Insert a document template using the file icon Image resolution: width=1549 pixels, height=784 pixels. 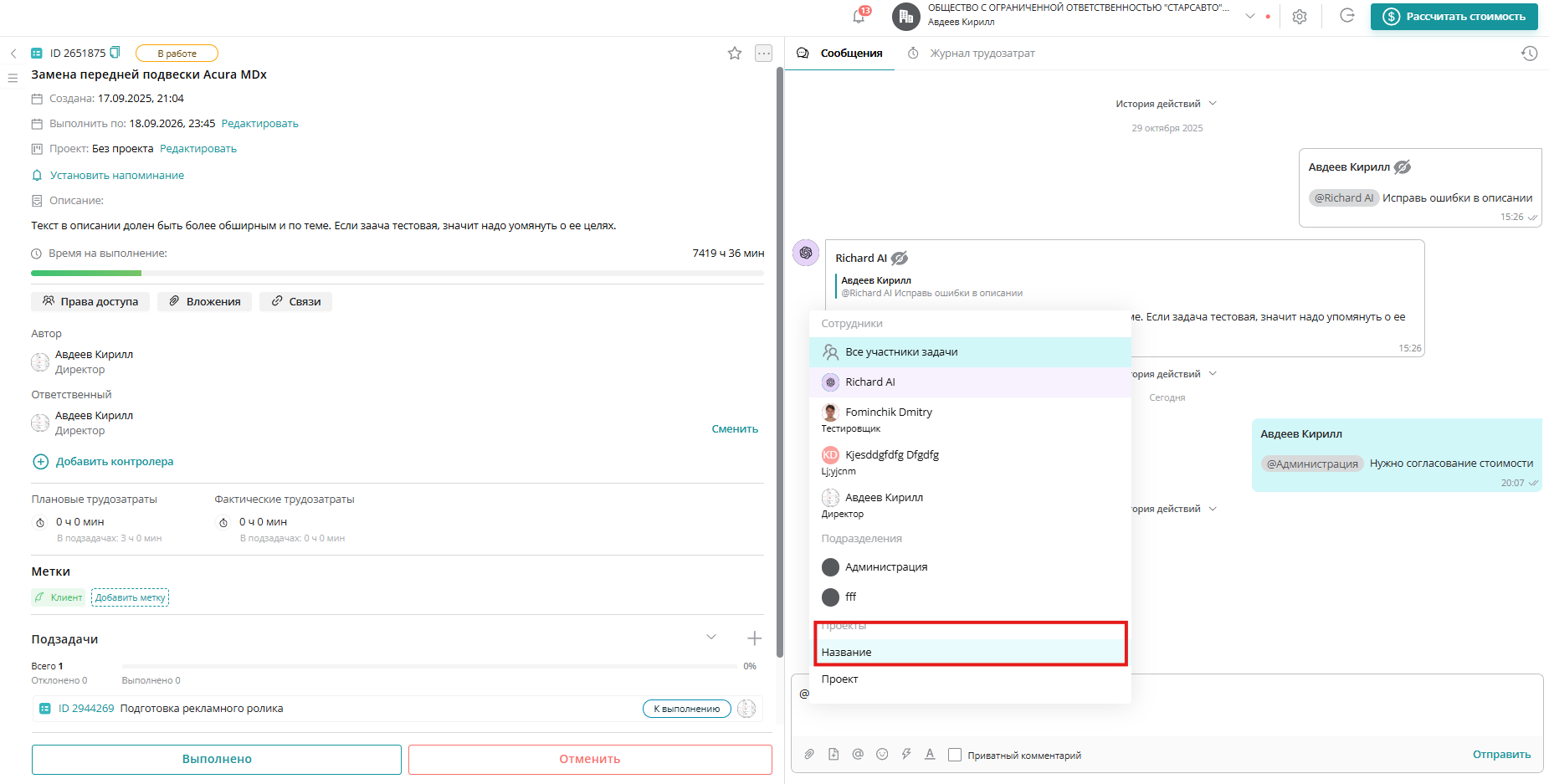point(833,754)
